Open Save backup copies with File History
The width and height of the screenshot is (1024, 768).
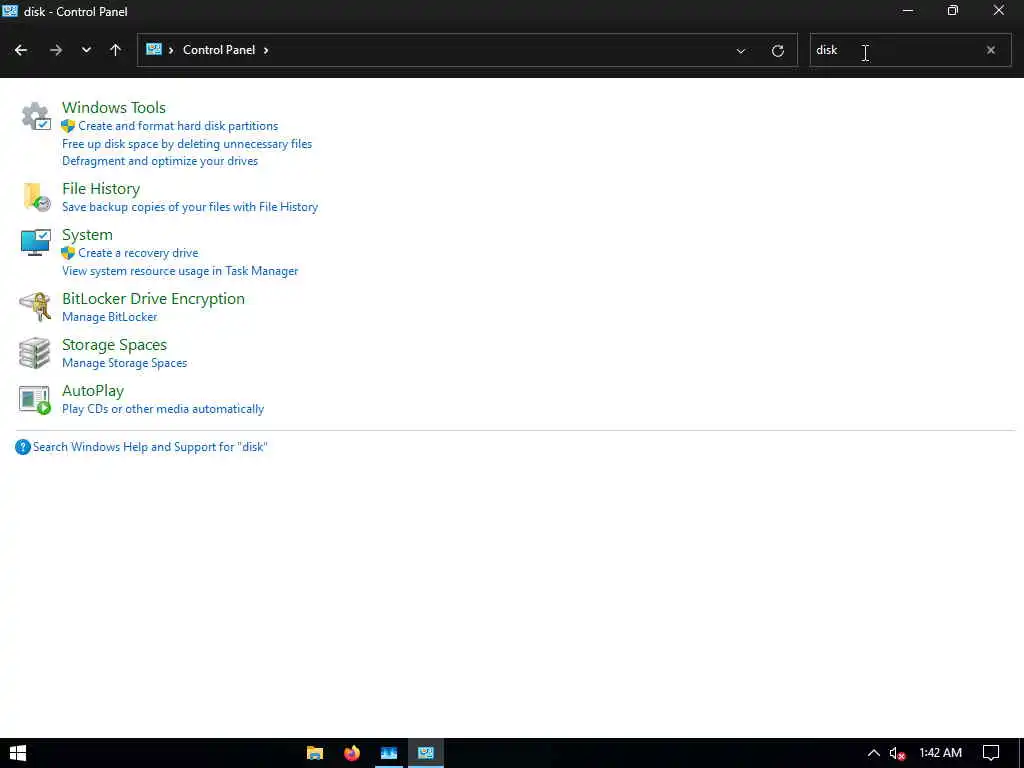[190, 206]
